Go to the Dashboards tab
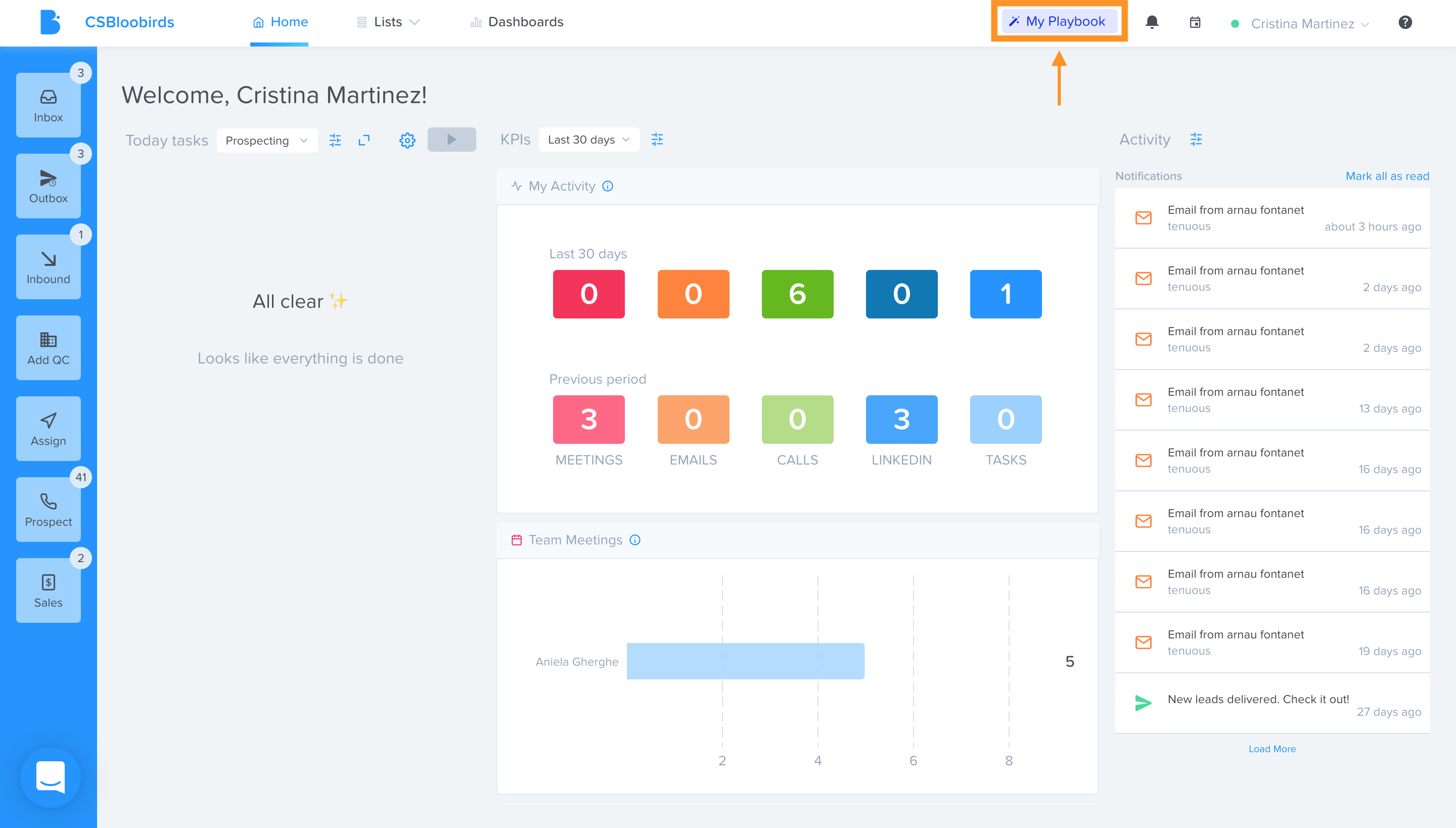This screenshot has width=1456, height=828. pyautogui.click(x=517, y=22)
